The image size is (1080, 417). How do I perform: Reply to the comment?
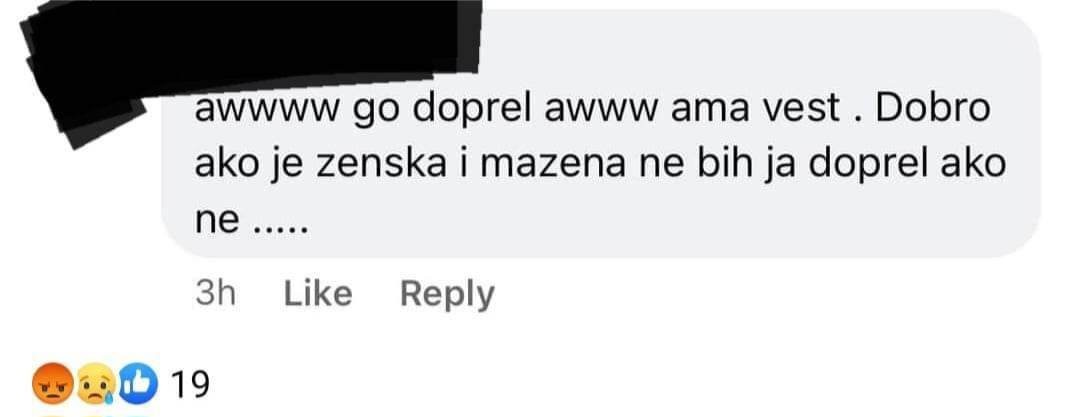[447, 296]
